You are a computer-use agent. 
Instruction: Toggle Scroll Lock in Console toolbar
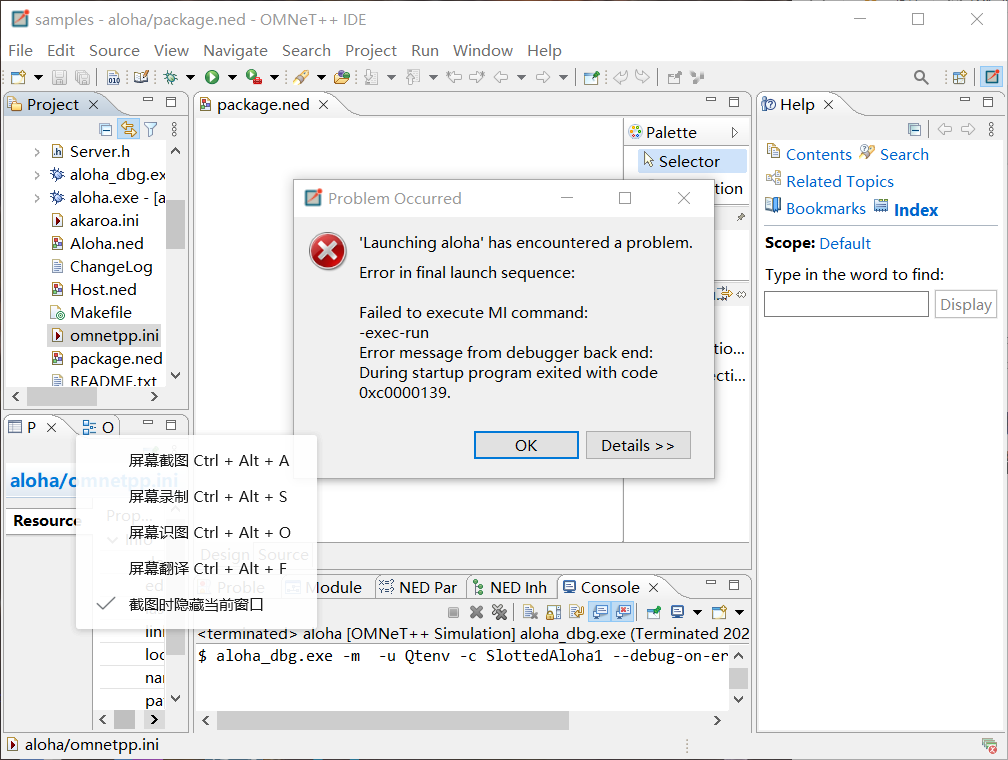(553, 612)
